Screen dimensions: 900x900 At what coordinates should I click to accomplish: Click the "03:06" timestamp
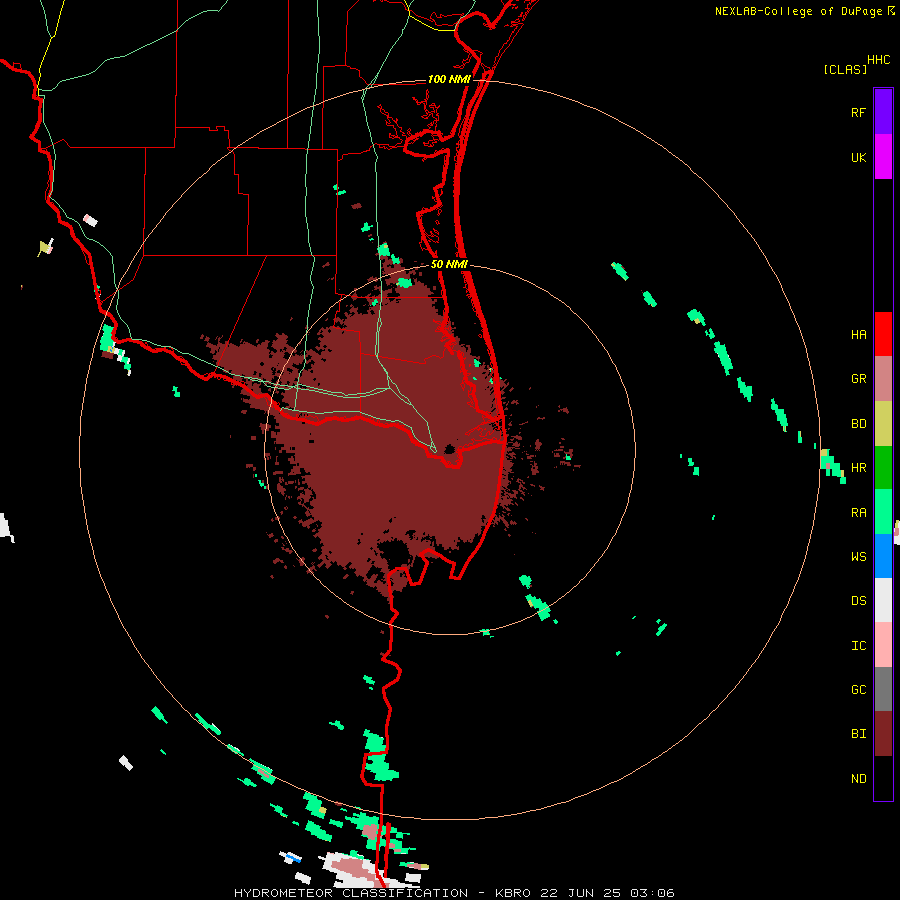click(x=652, y=893)
